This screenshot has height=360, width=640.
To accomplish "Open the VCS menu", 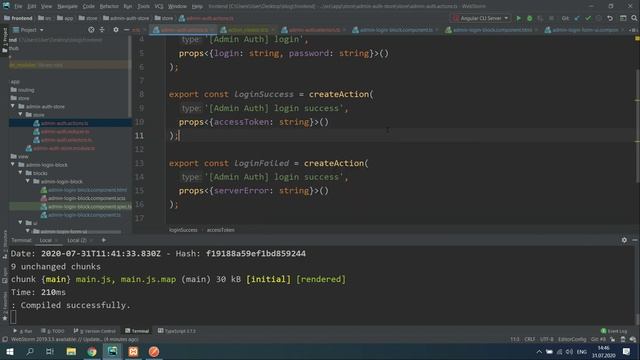I will tap(159, 7).
